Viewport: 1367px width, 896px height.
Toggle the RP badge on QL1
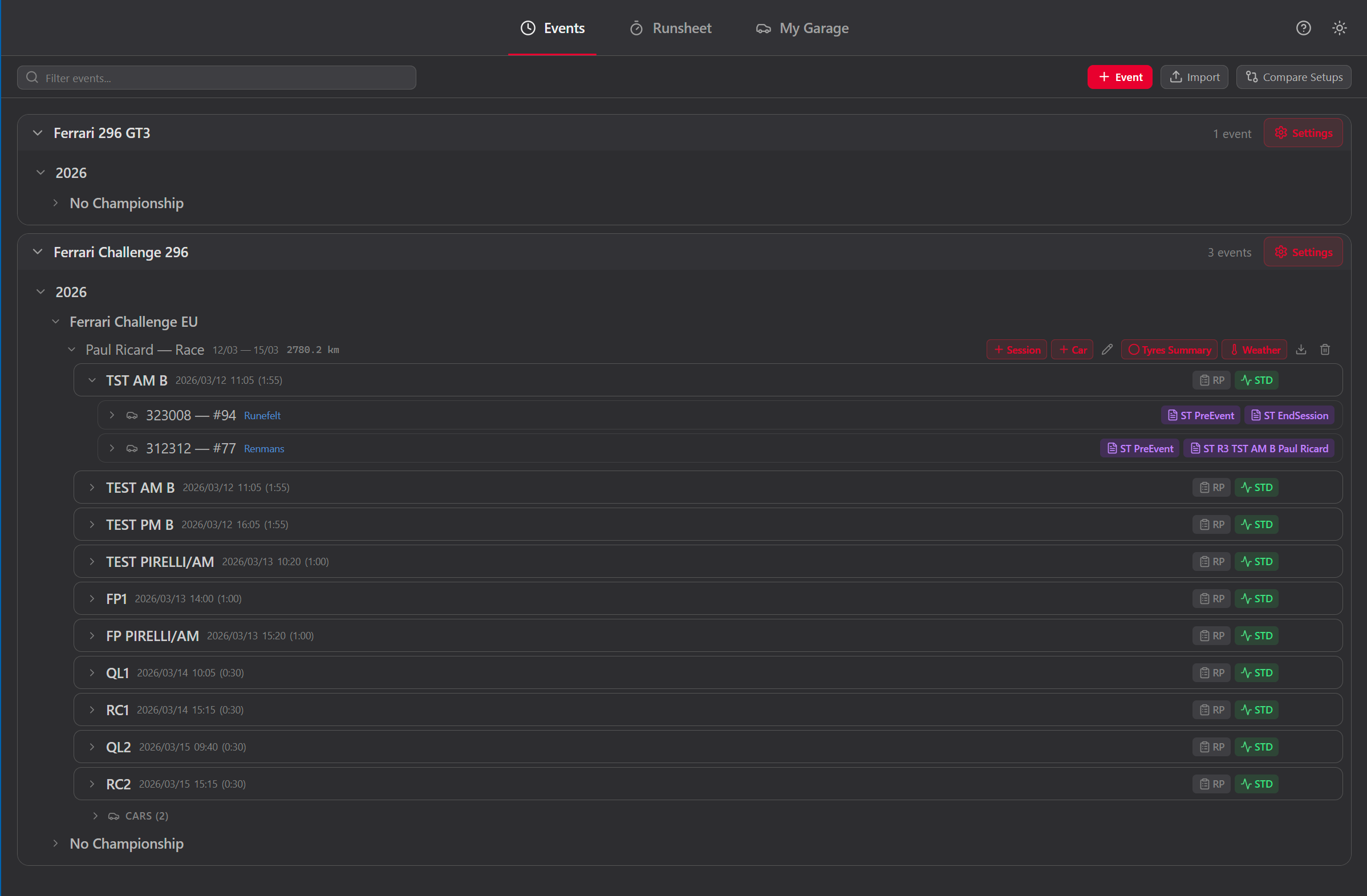[1211, 672]
